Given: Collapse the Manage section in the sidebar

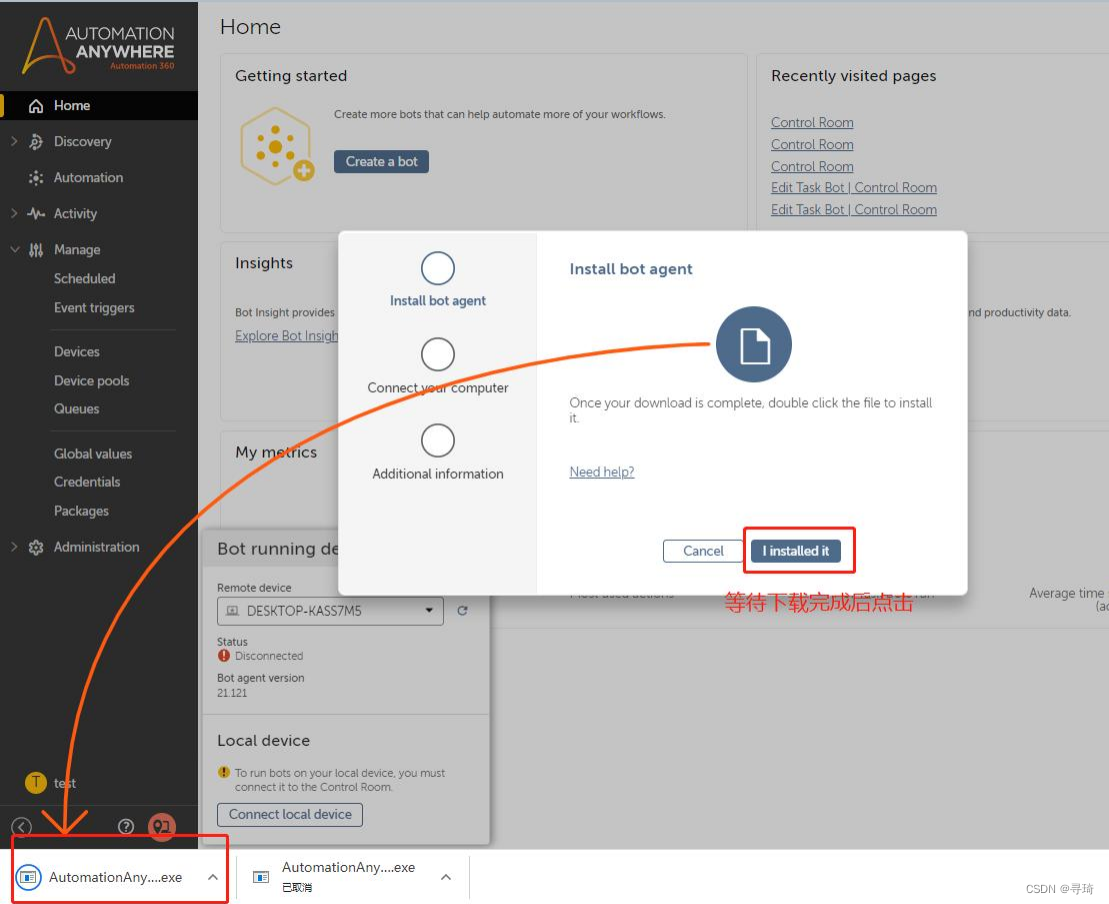Looking at the screenshot, I should point(14,249).
